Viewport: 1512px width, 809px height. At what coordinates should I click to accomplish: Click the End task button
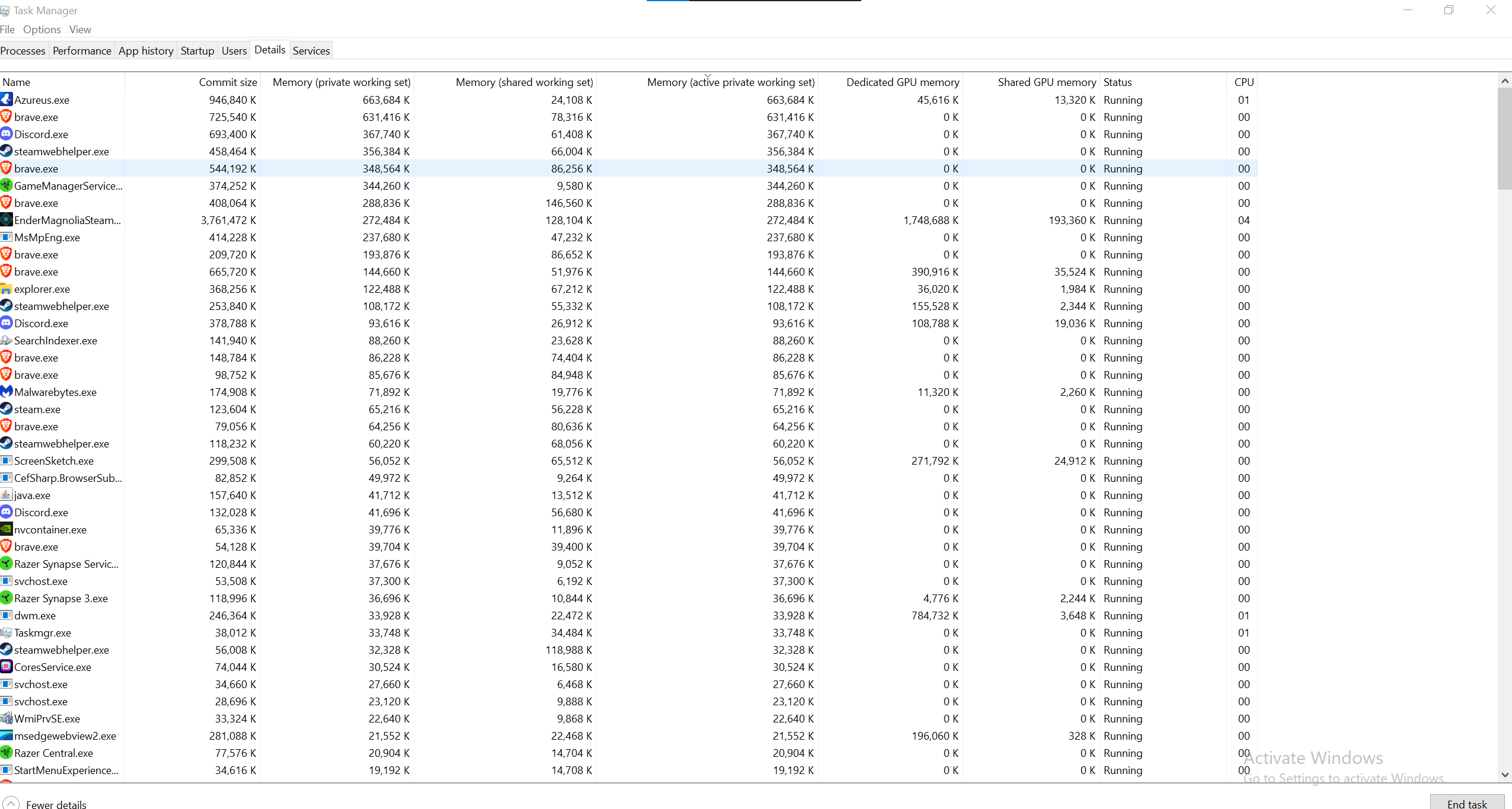pyautogui.click(x=1467, y=803)
